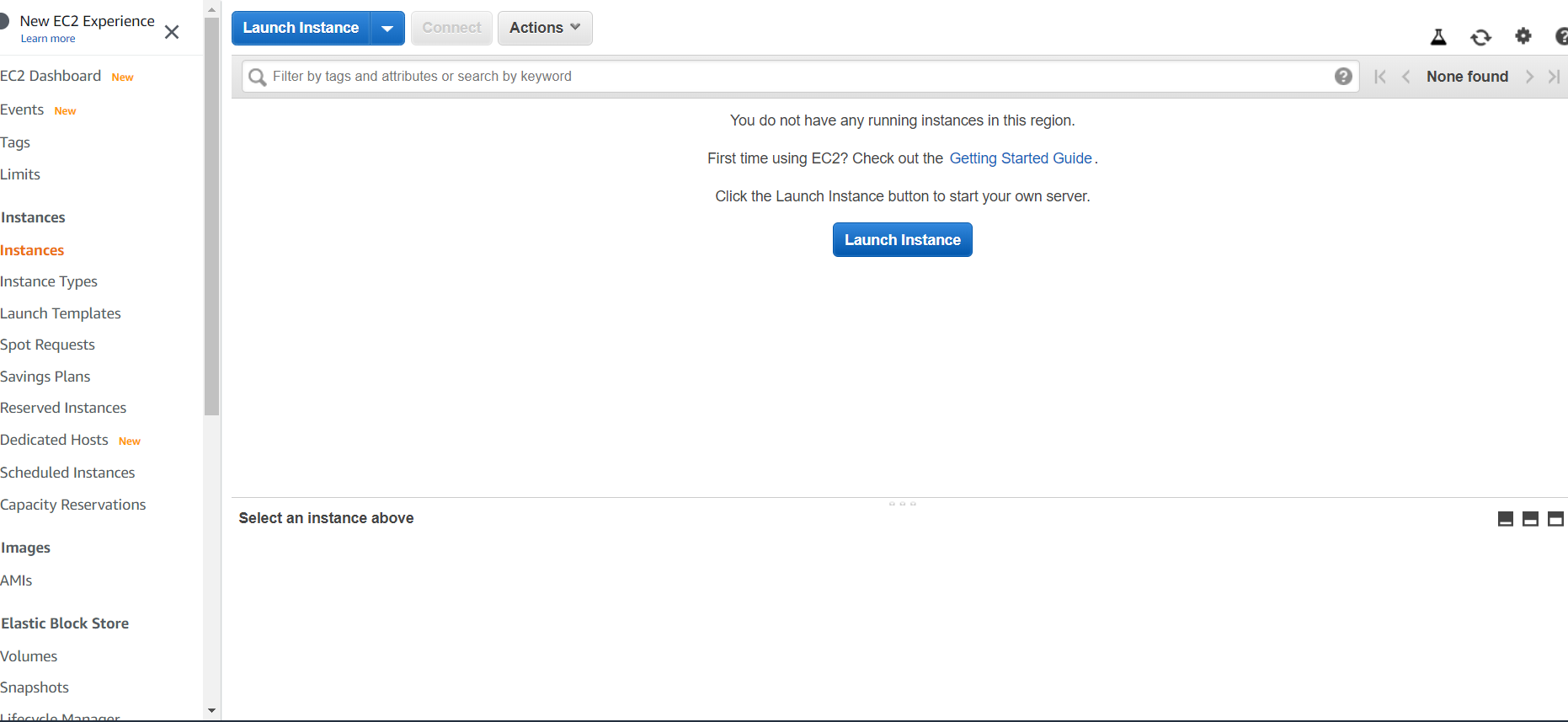Image resolution: width=1568 pixels, height=722 pixels.
Task: Click the sidebar scrollbar thumb
Action: (211, 217)
